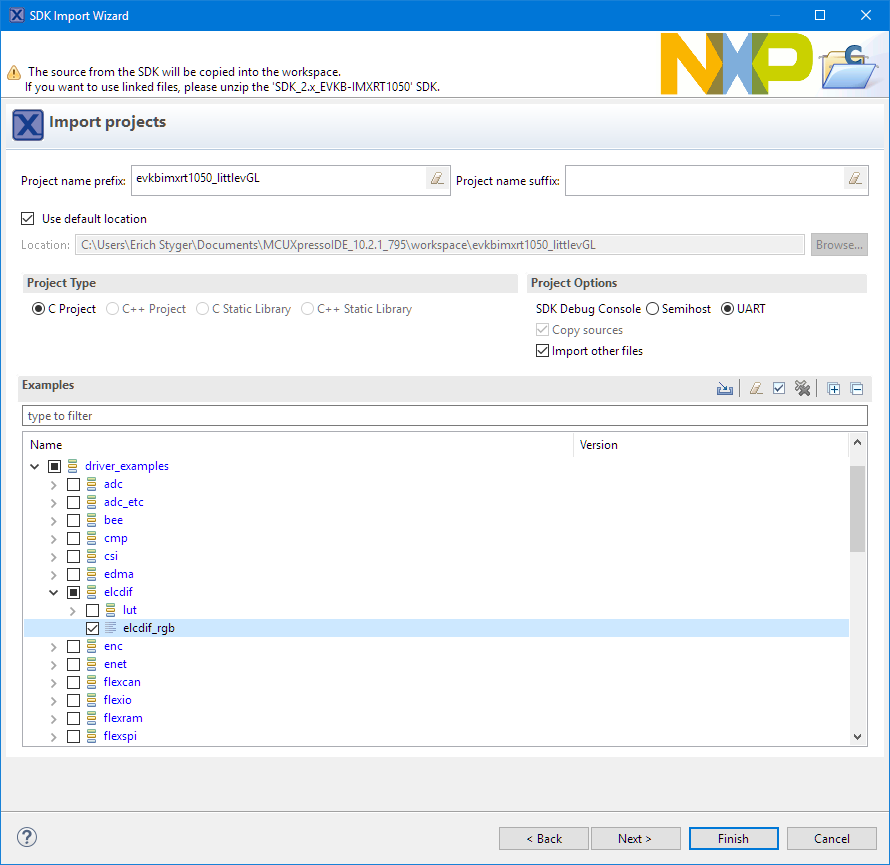The image size is (890, 865).
Task: Select the Semihost debug console option
Action: coord(653,309)
